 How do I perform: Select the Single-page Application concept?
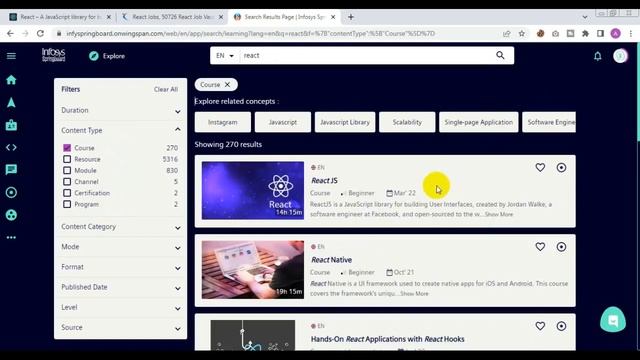(x=478, y=122)
